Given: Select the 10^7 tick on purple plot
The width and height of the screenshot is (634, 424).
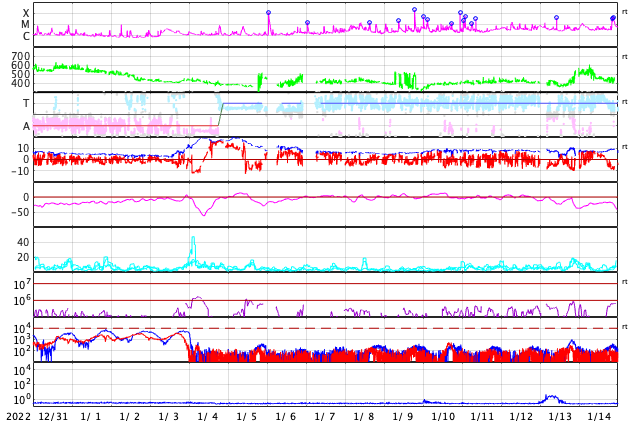Looking at the screenshot, I should click(x=22, y=284).
